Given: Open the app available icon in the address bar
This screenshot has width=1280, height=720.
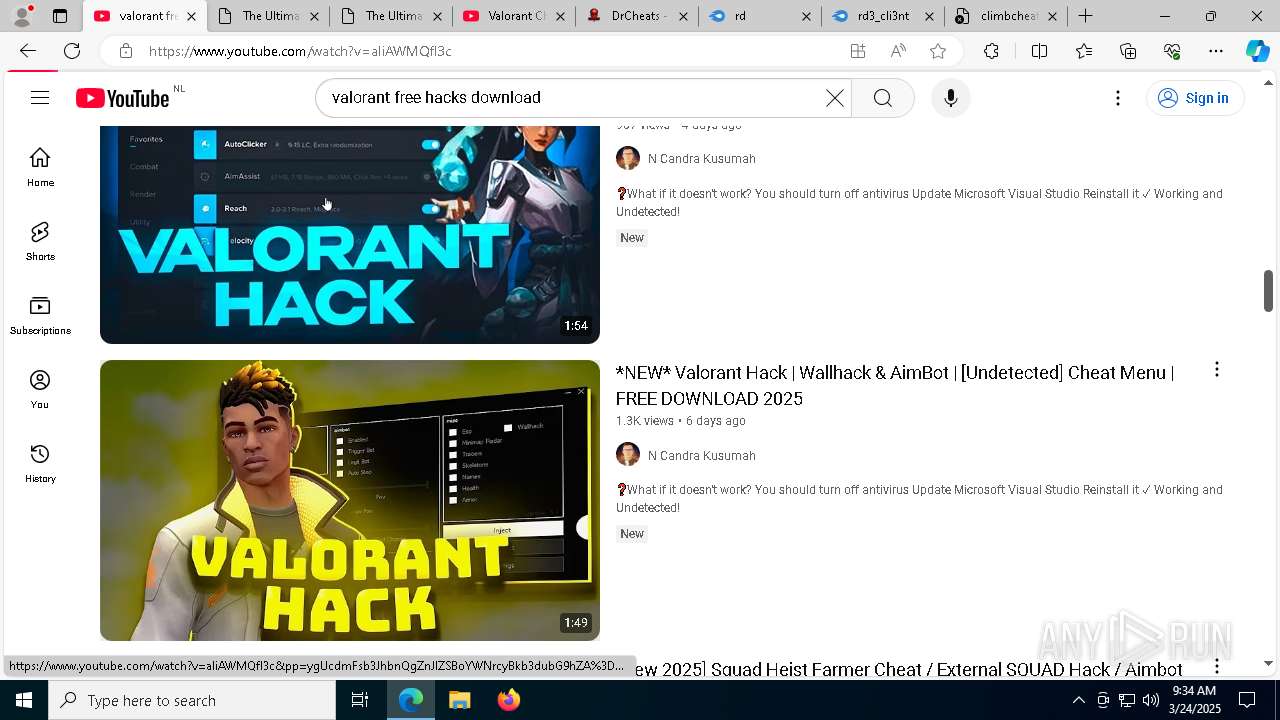Looking at the screenshot, I should (857, 51).
